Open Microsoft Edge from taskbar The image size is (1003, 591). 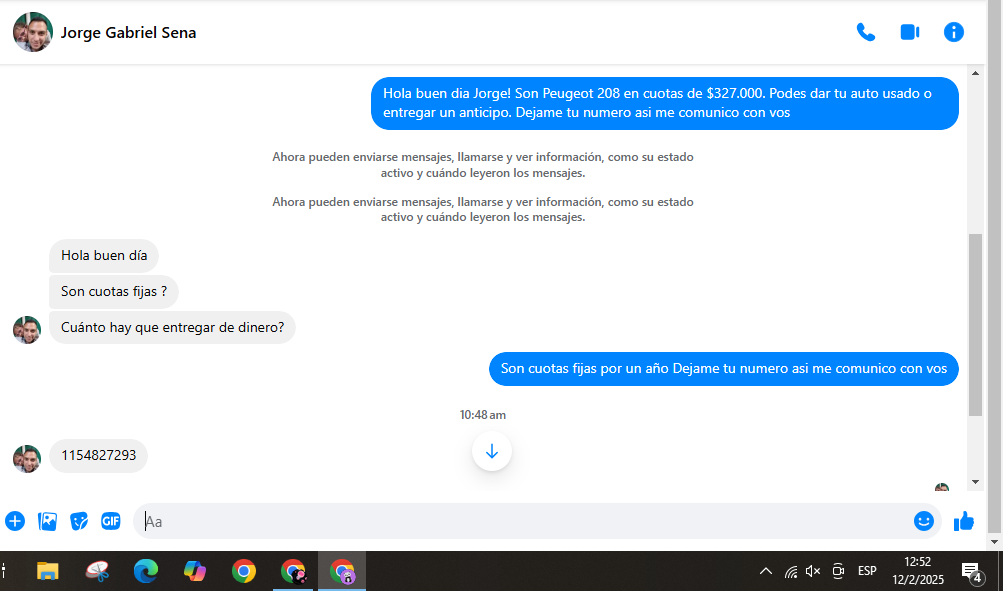[146, 571]
